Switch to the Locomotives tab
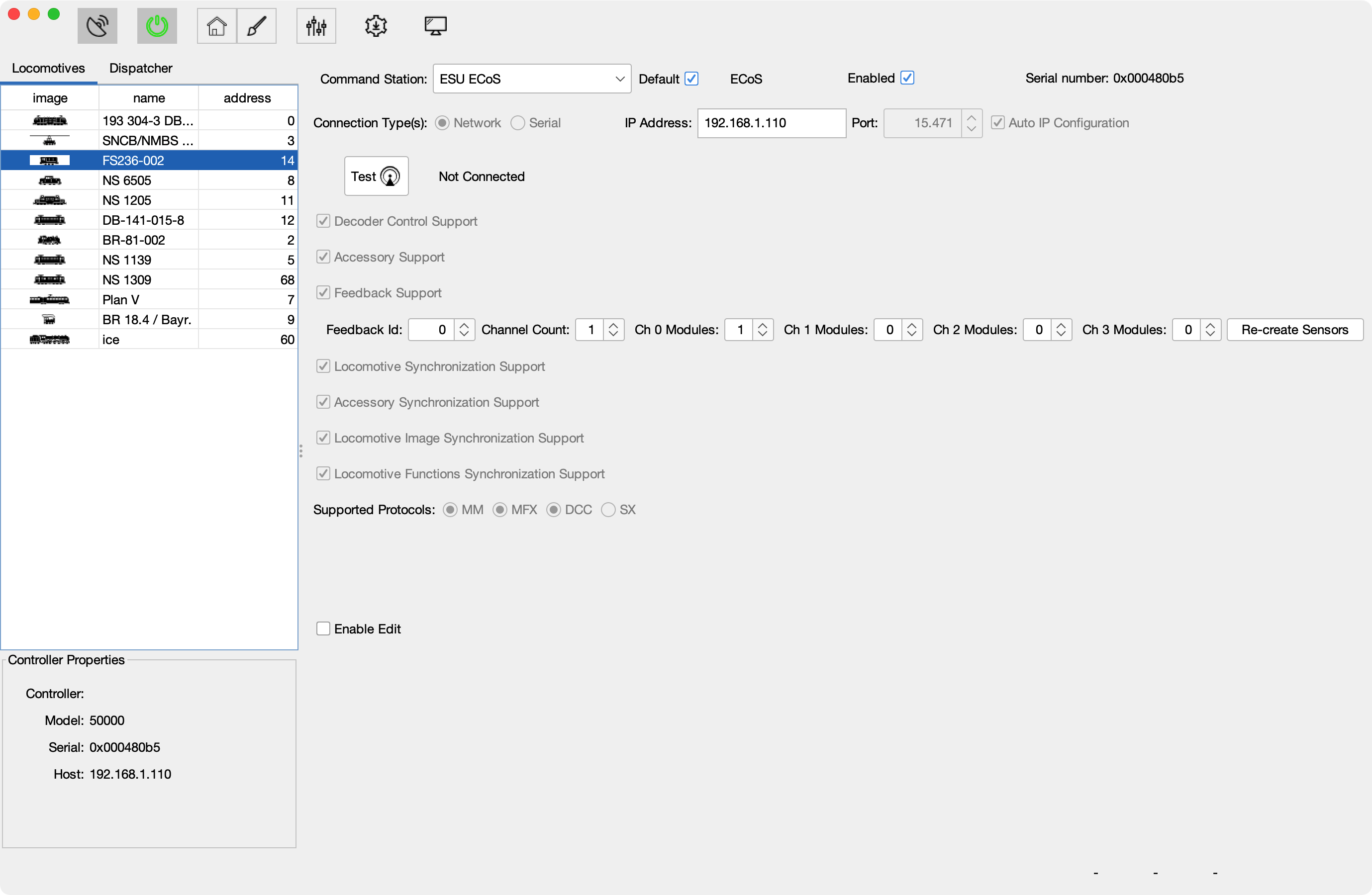This screenshot has width=1372, height=895. pos(48,68)
